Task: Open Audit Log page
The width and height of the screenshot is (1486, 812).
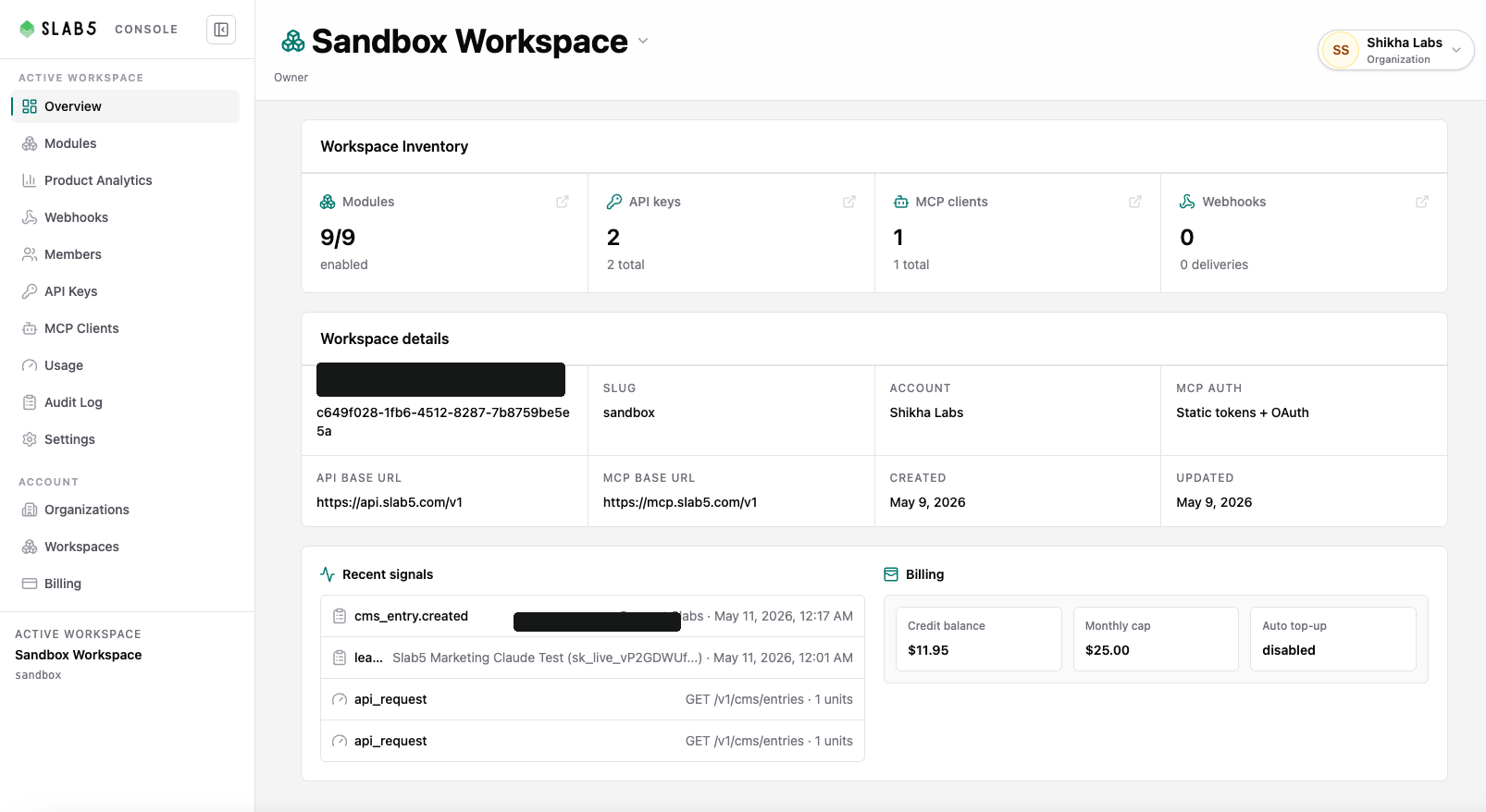Action: 125,402
